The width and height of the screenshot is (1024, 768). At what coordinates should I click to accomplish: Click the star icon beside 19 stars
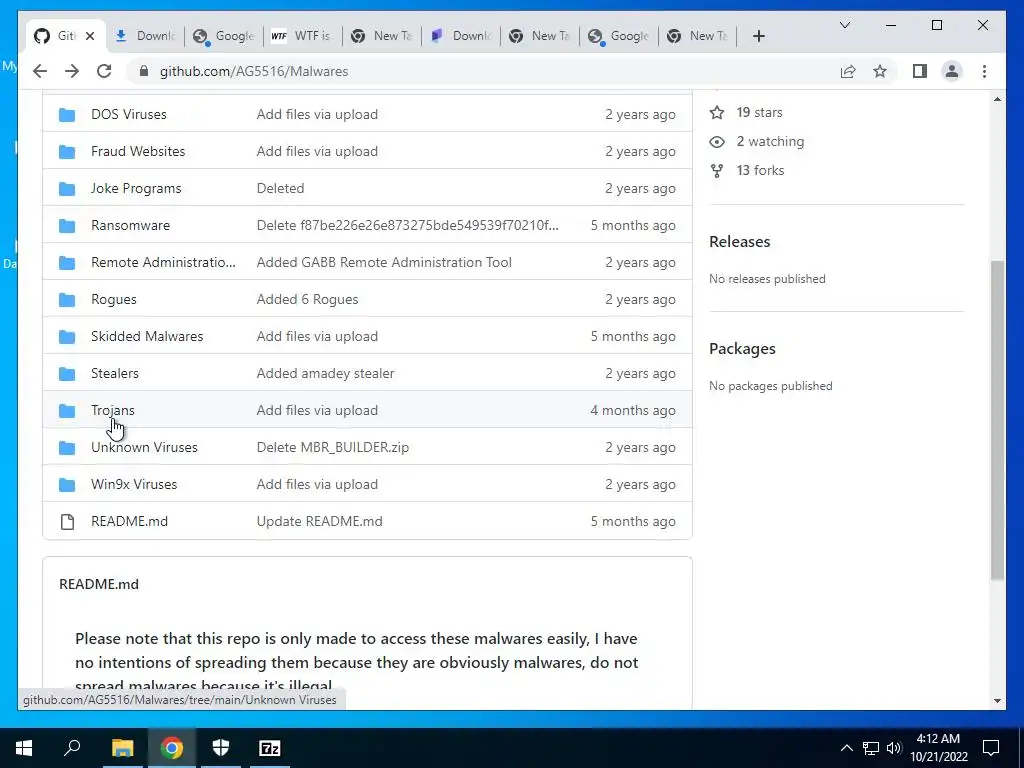(x=717, y=112)
